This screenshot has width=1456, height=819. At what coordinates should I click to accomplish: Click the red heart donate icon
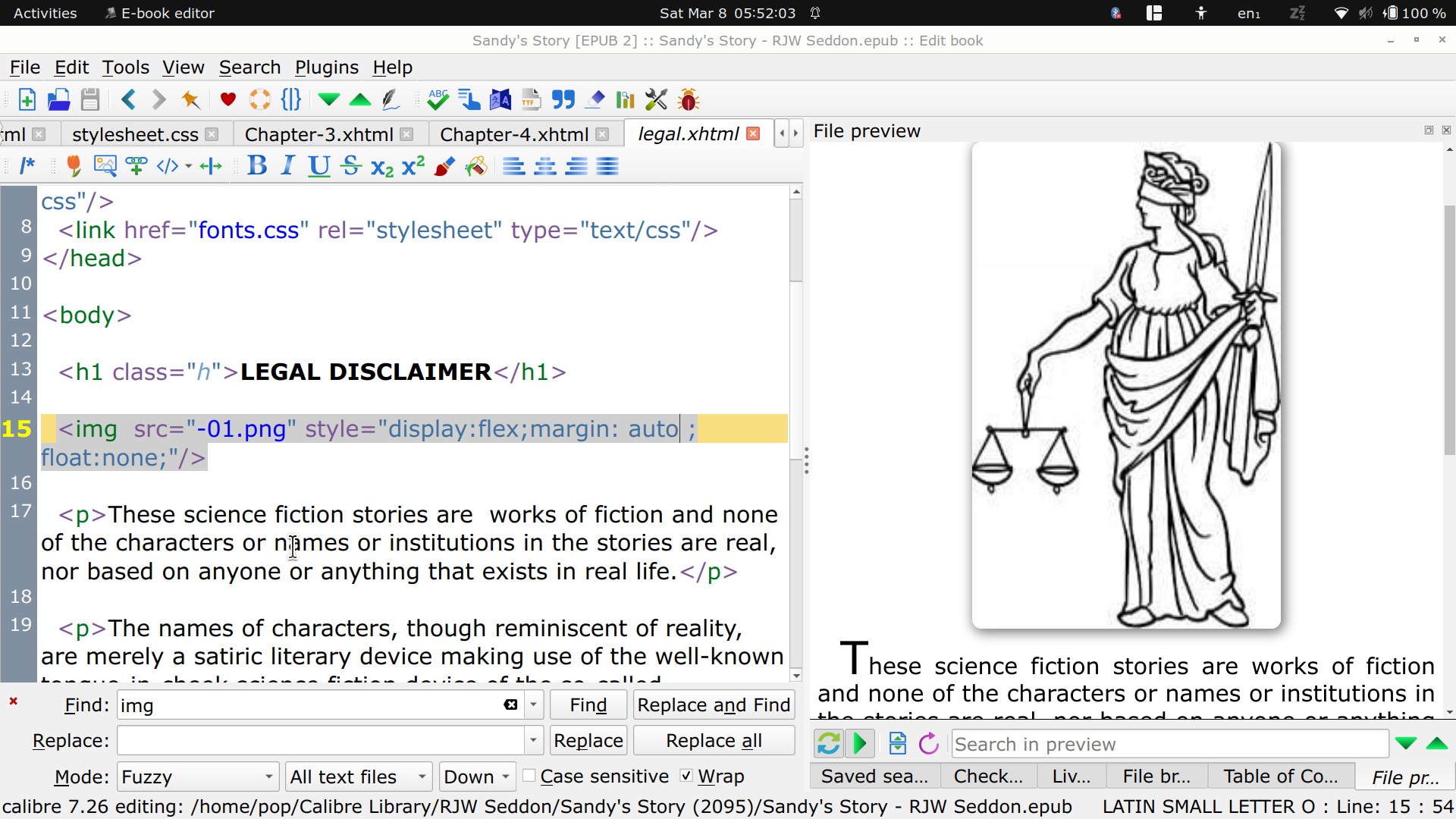[x=227, y=99]
